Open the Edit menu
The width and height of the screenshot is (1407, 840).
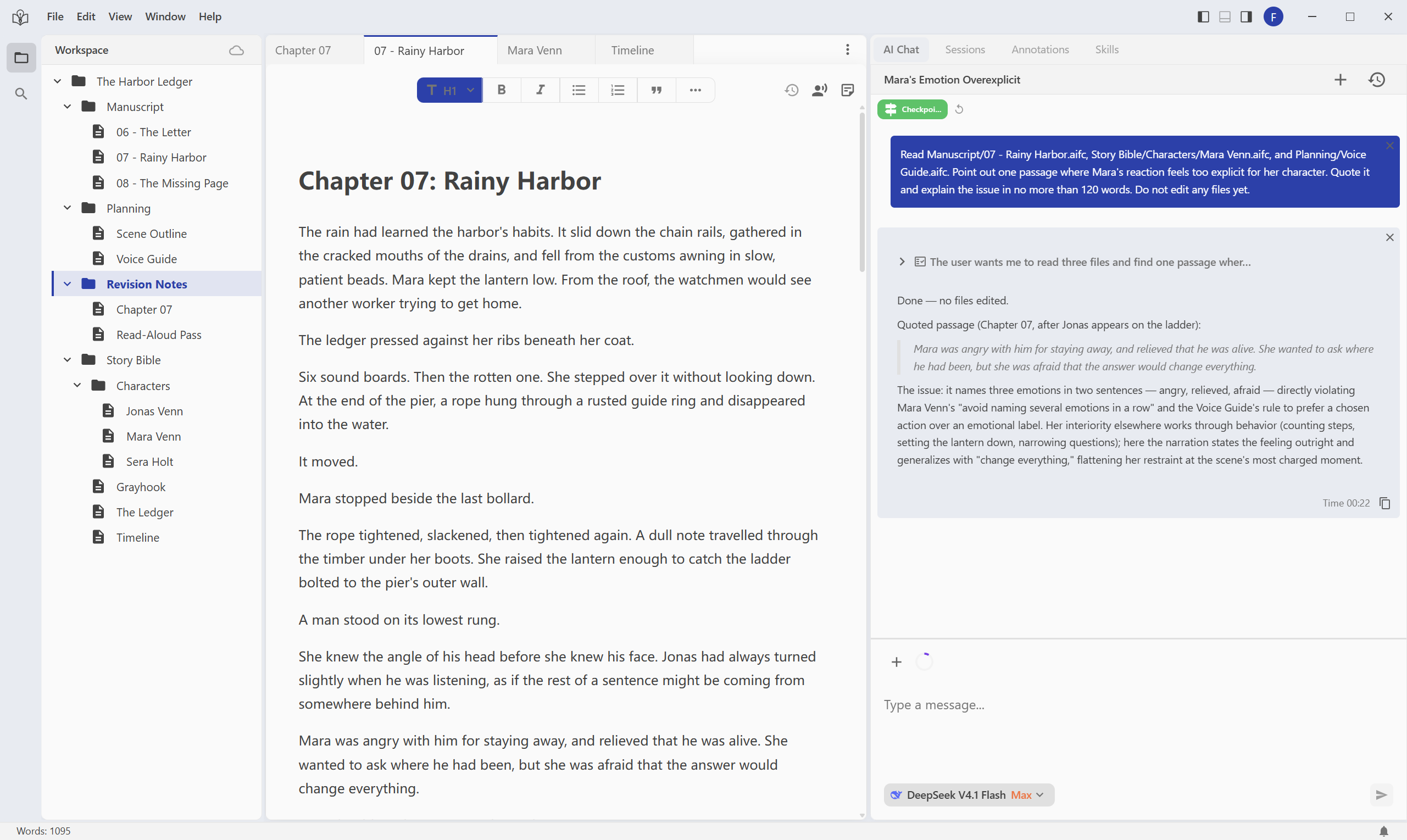tap(86, 16)
